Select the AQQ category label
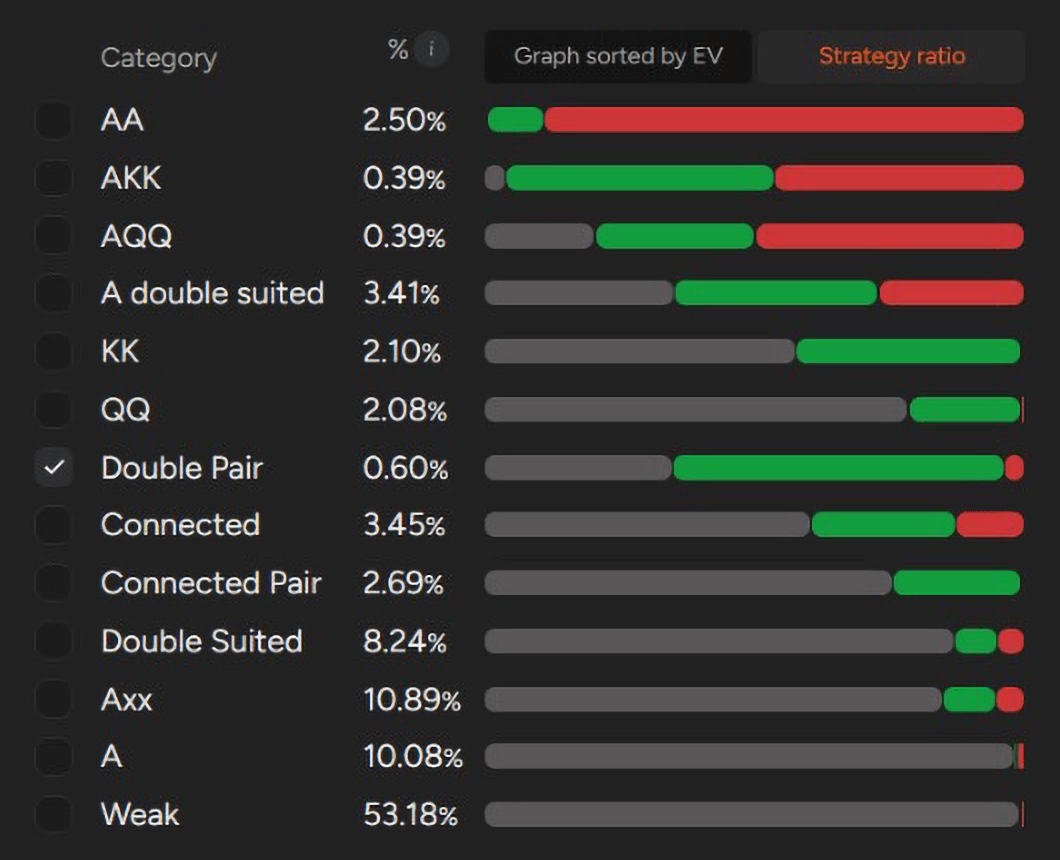This screenshot has width=1060, height=860. tap(136, 236)
